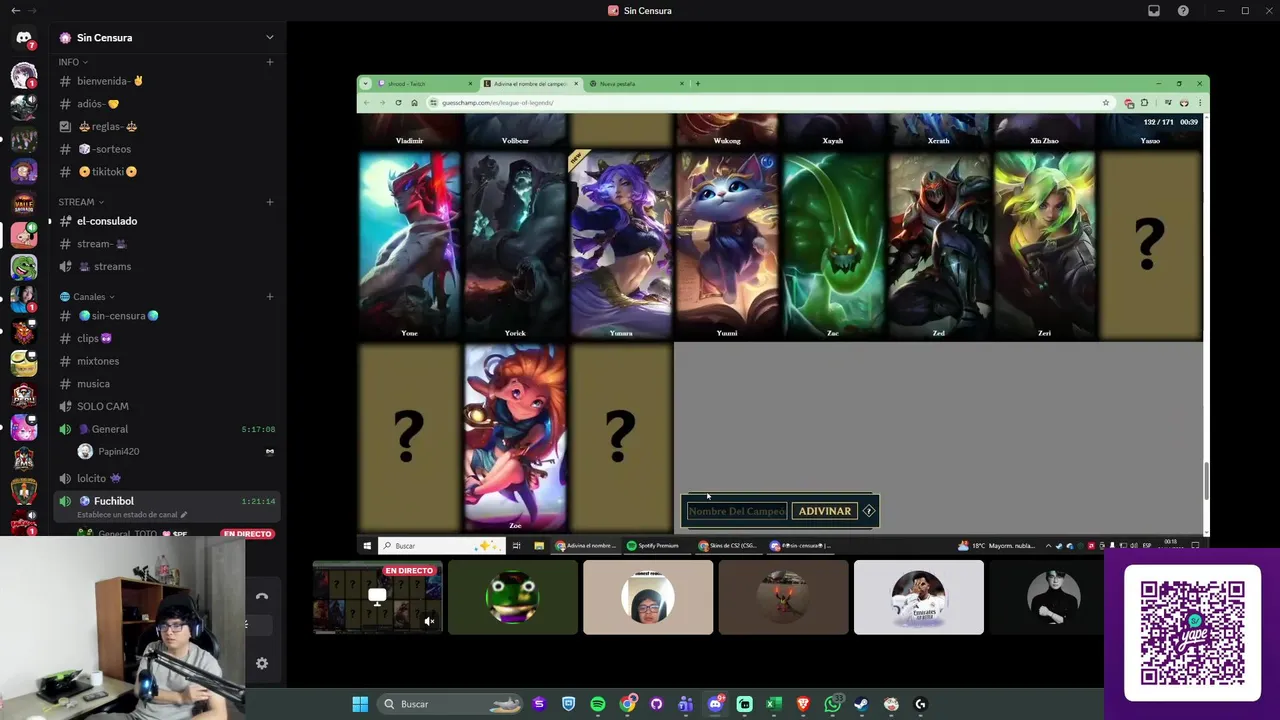Select Pepe frog server icon in sidebar
The image size is (1280, 720).
point(24,267)
